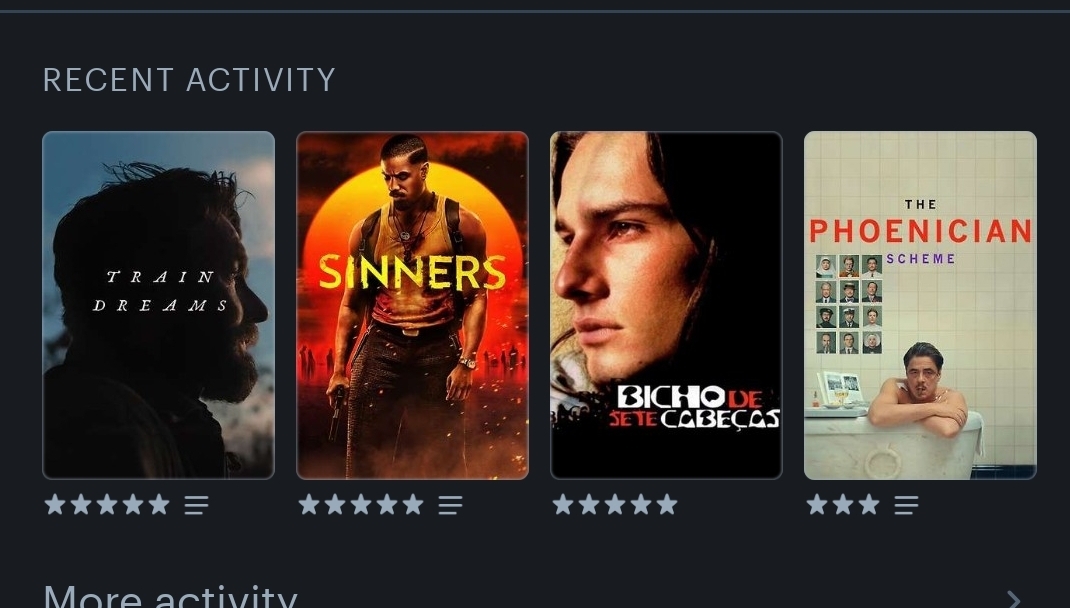Viewport: 1070px width, 608px height.
Task: Click the first star under Train Dreams
Action: point(55,504)
